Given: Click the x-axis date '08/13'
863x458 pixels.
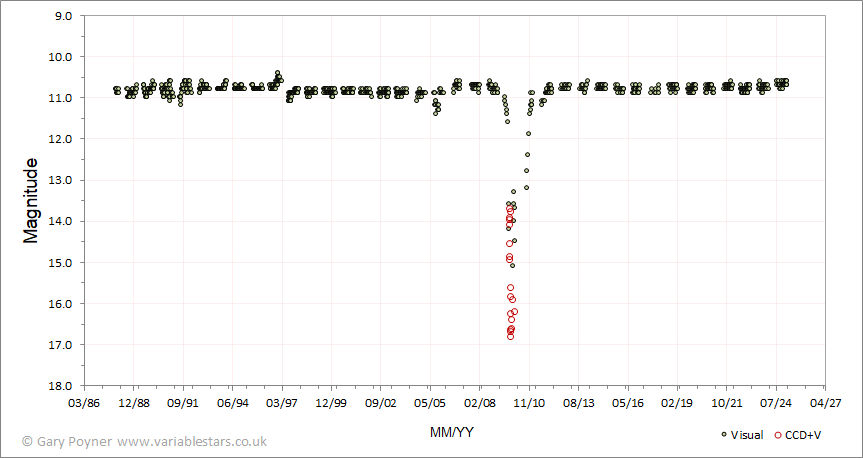Looking at the screenshot, I should pos(578,404).
